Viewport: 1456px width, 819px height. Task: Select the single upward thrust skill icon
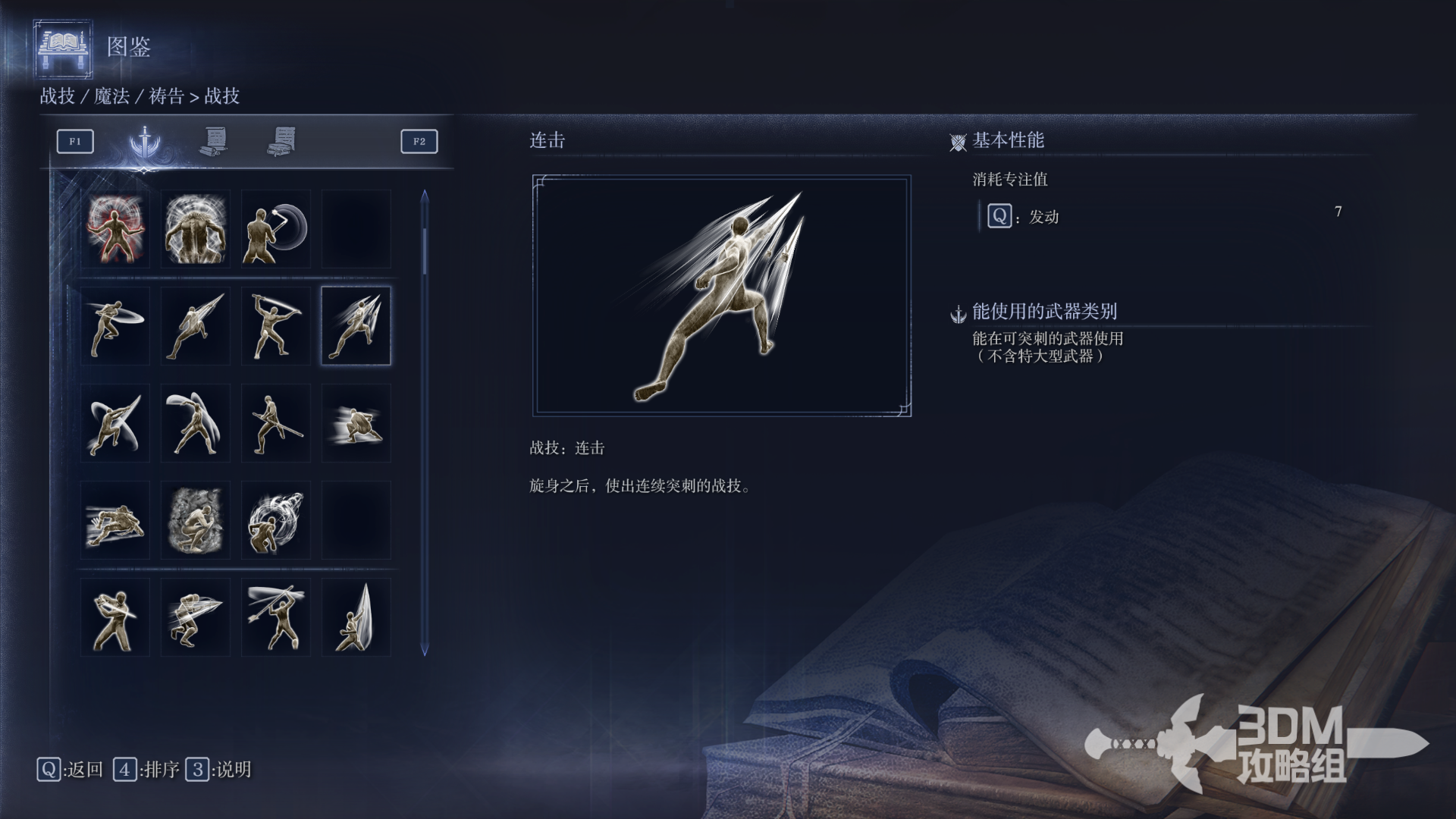click(196, 326)
